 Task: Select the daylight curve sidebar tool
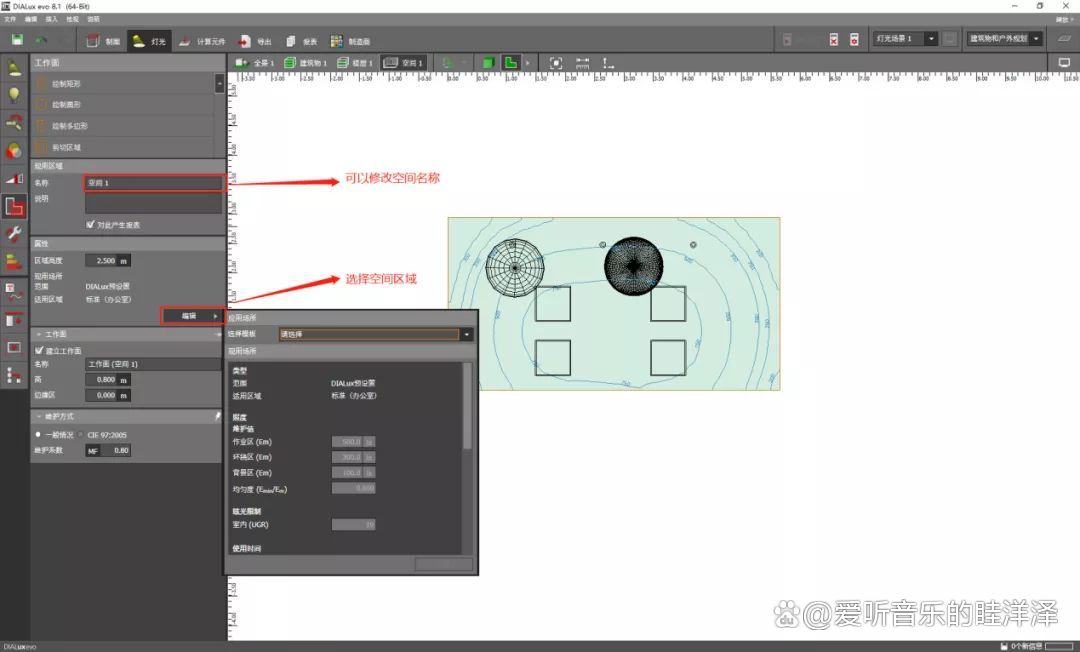click(x=14, y=292)
